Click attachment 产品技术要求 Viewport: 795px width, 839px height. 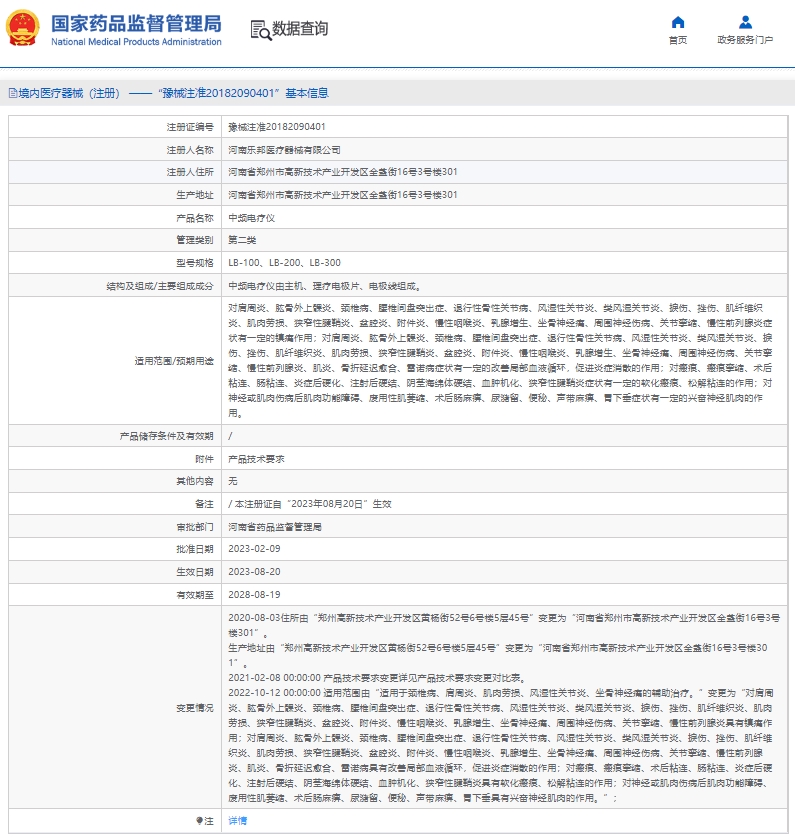pyautogui.click(x=256, y=459)
